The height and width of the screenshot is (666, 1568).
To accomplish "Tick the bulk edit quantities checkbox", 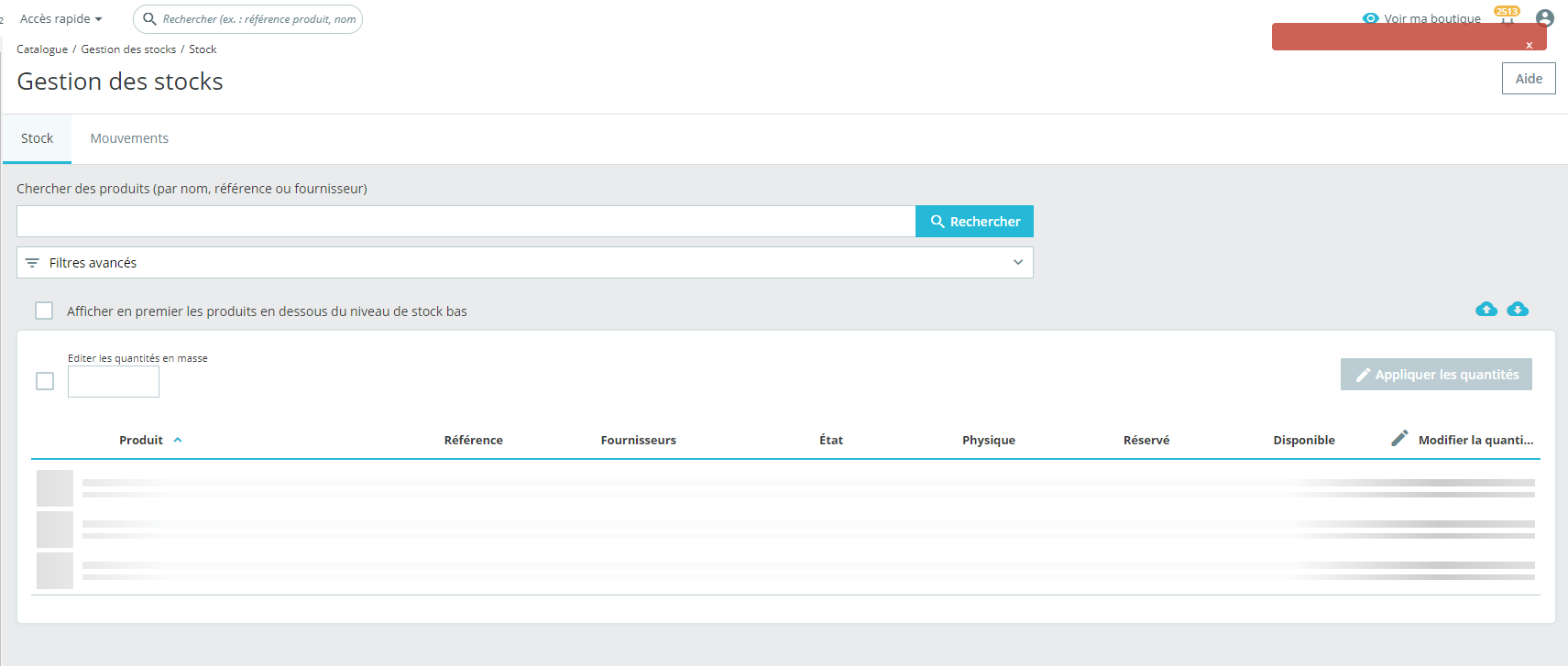I will point(45,381).
